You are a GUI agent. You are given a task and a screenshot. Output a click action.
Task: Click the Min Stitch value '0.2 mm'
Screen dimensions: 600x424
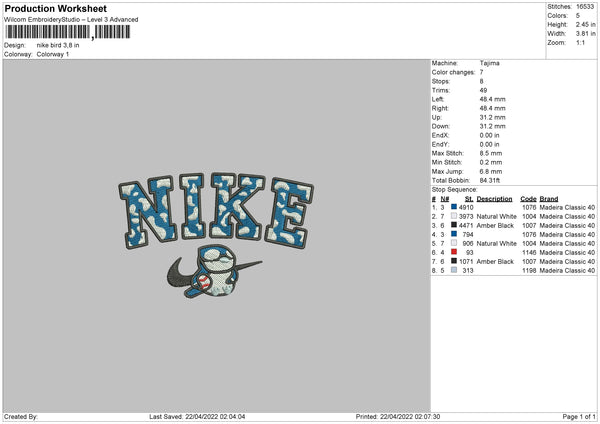(x=491, y=162)
